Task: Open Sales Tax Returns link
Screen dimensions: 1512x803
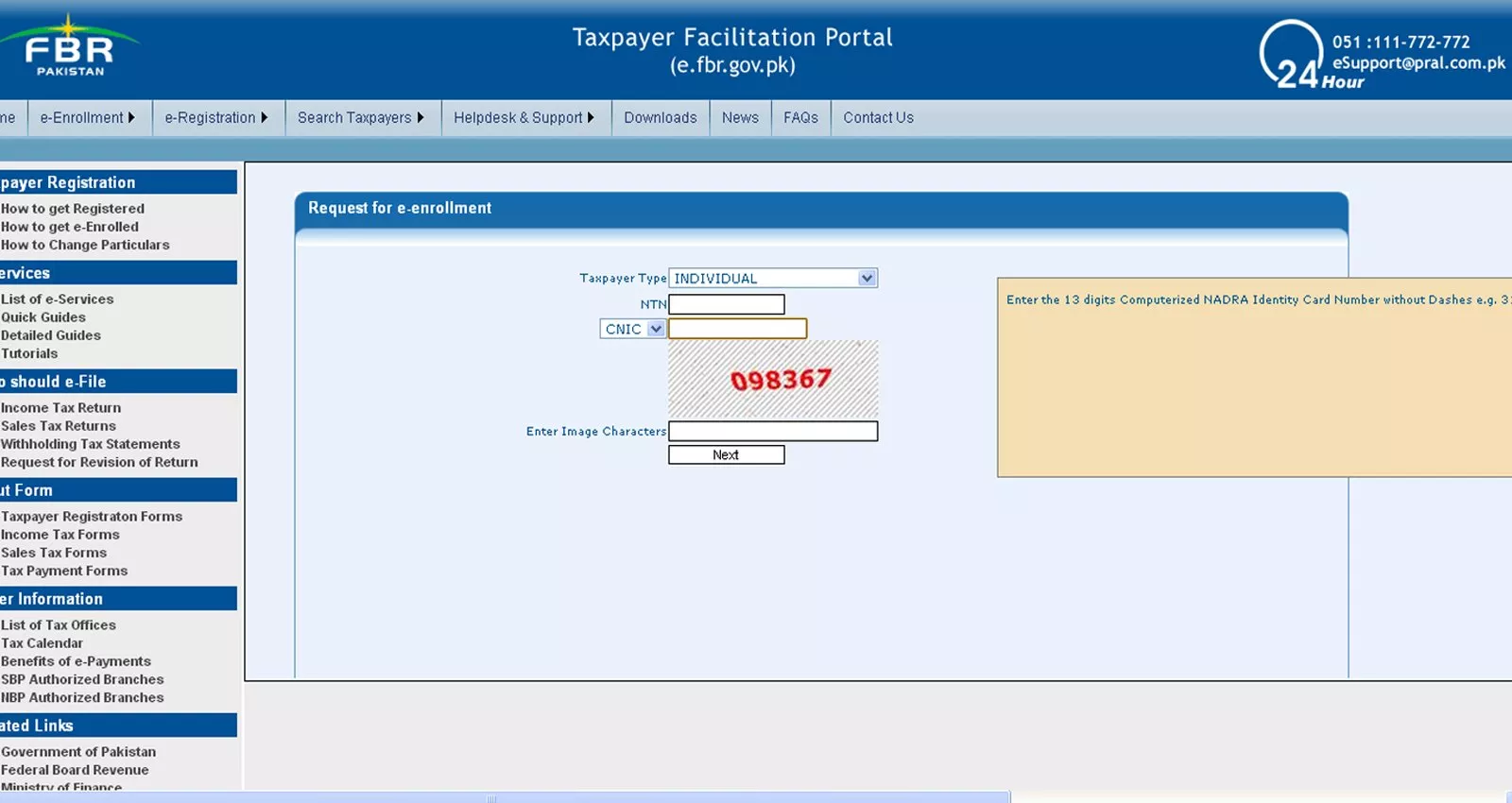Action: tap(59, 426)
